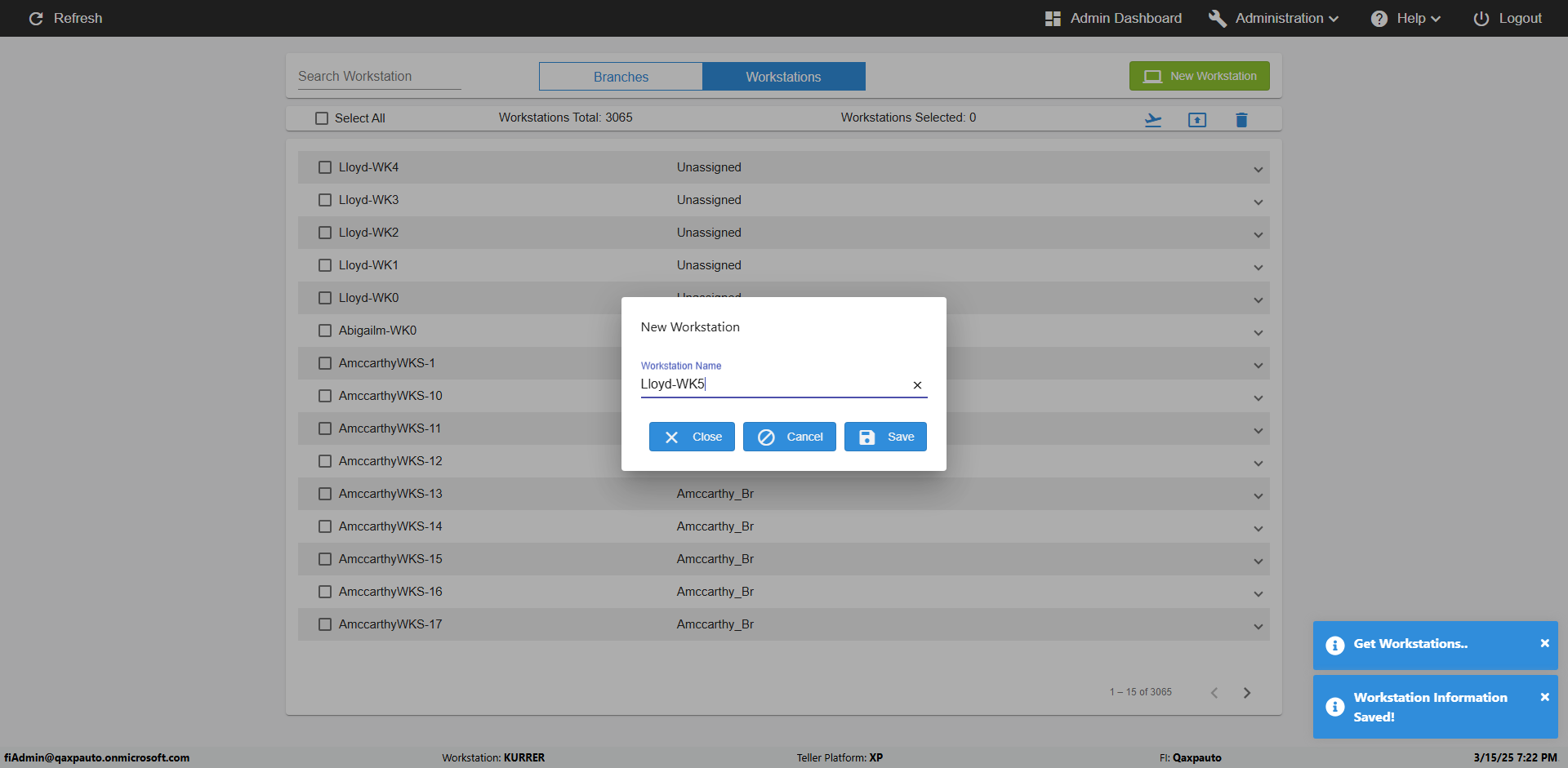Viewport: 1568px width, 768px height.
Task: Click the '1 – 15 of 3065' pagination text
Action: point(1140,692)
